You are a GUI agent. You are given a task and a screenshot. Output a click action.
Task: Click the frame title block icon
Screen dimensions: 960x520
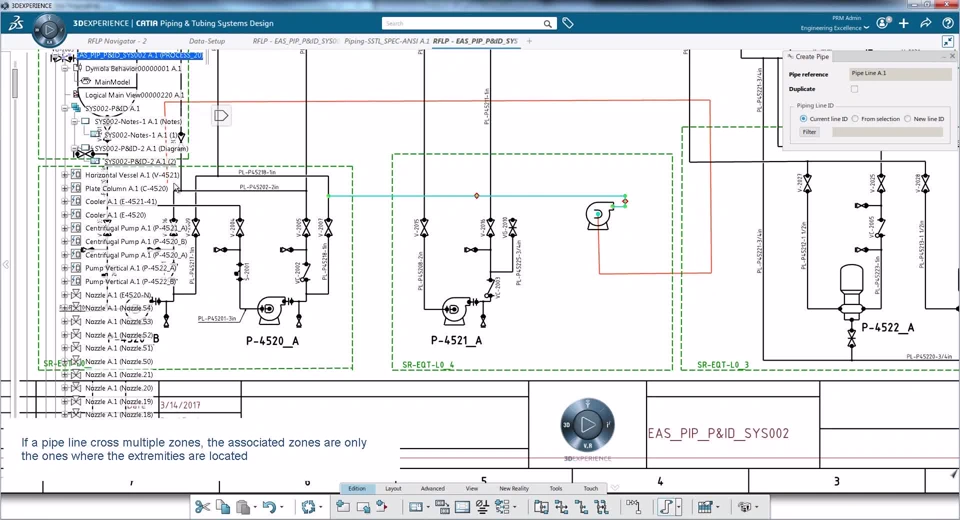(462, 507)
